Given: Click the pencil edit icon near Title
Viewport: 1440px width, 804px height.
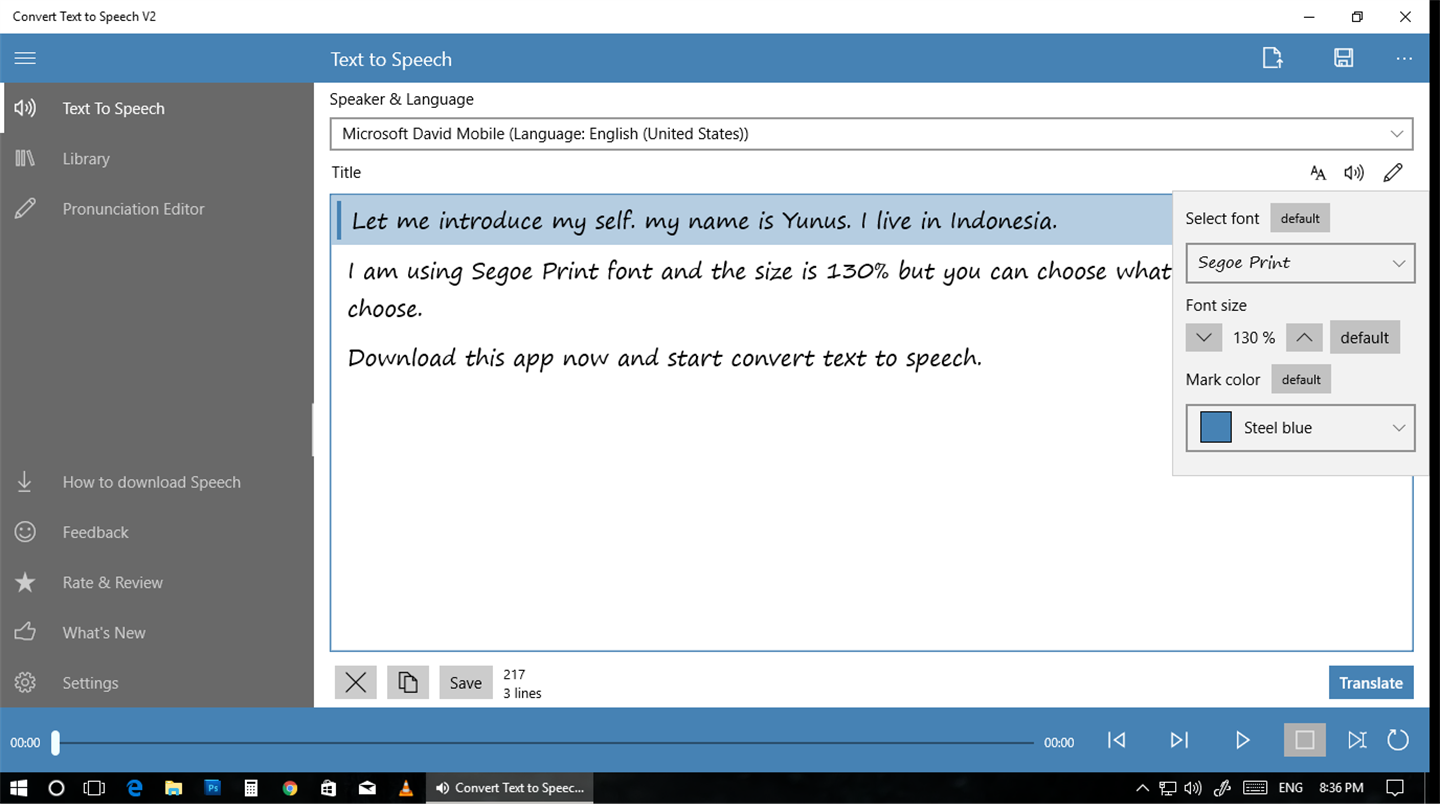Looking at the screenshot, I should point(1393,173).
